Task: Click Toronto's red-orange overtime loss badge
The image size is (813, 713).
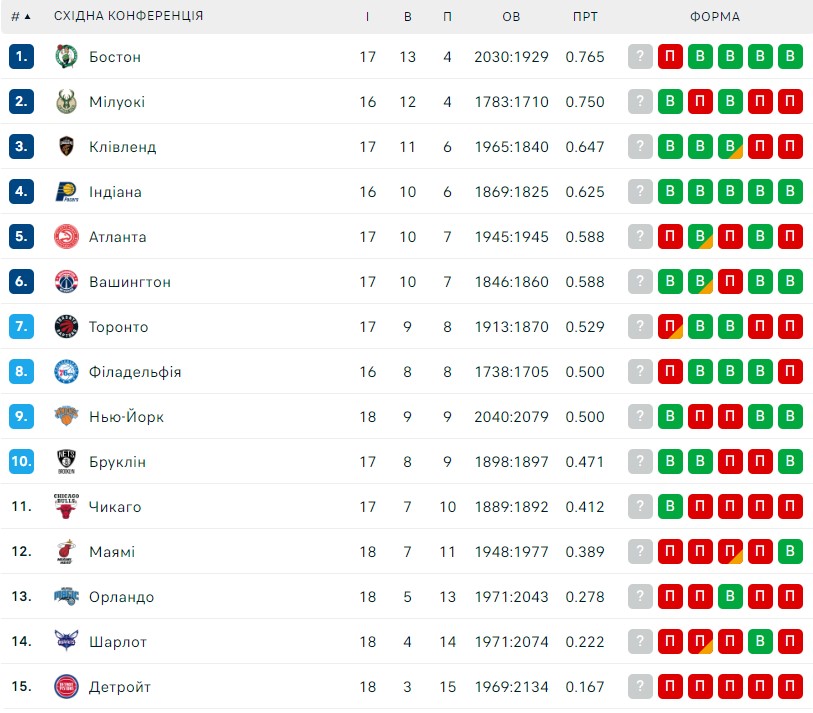Action: point(670,327)
